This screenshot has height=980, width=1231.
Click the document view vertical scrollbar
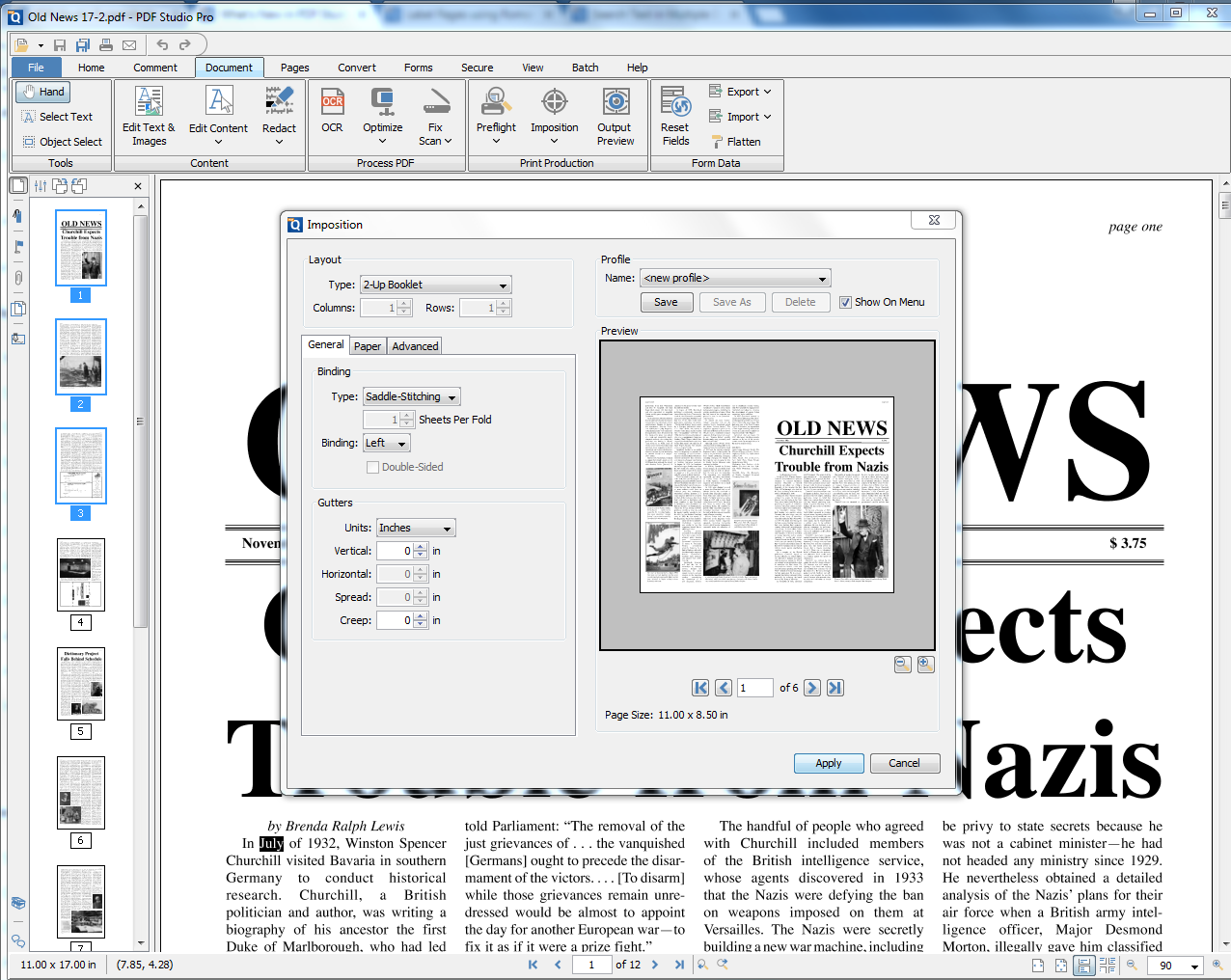coord(1225,205)
